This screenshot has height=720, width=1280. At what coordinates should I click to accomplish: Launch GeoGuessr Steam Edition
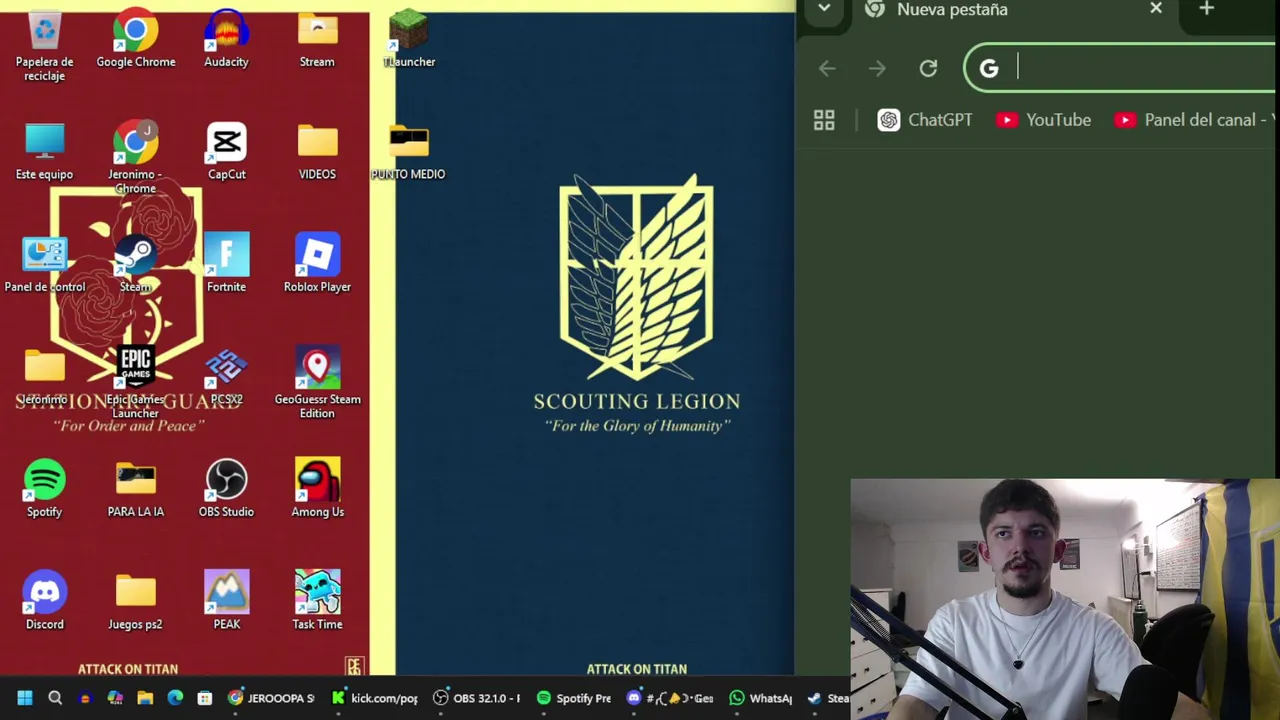point(317,383)
